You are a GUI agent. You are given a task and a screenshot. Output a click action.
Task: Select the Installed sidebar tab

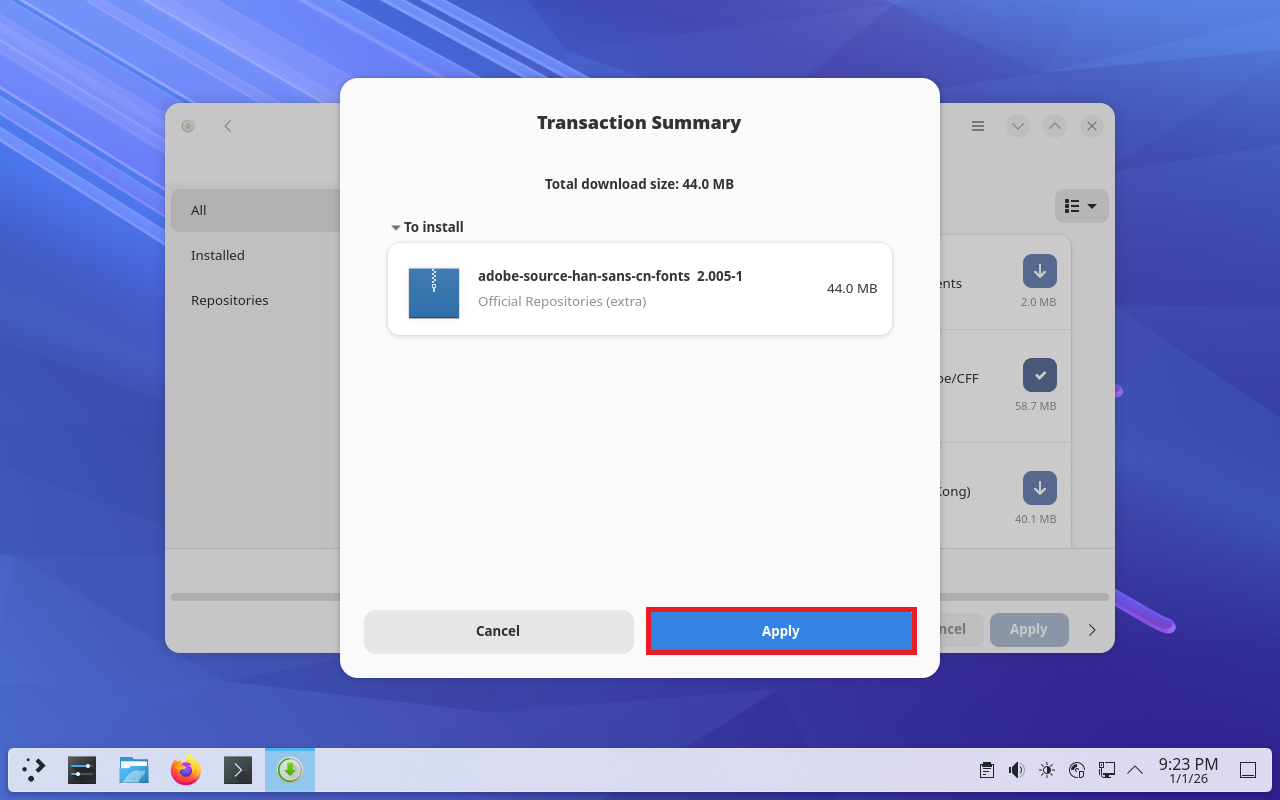pos(218,255)
